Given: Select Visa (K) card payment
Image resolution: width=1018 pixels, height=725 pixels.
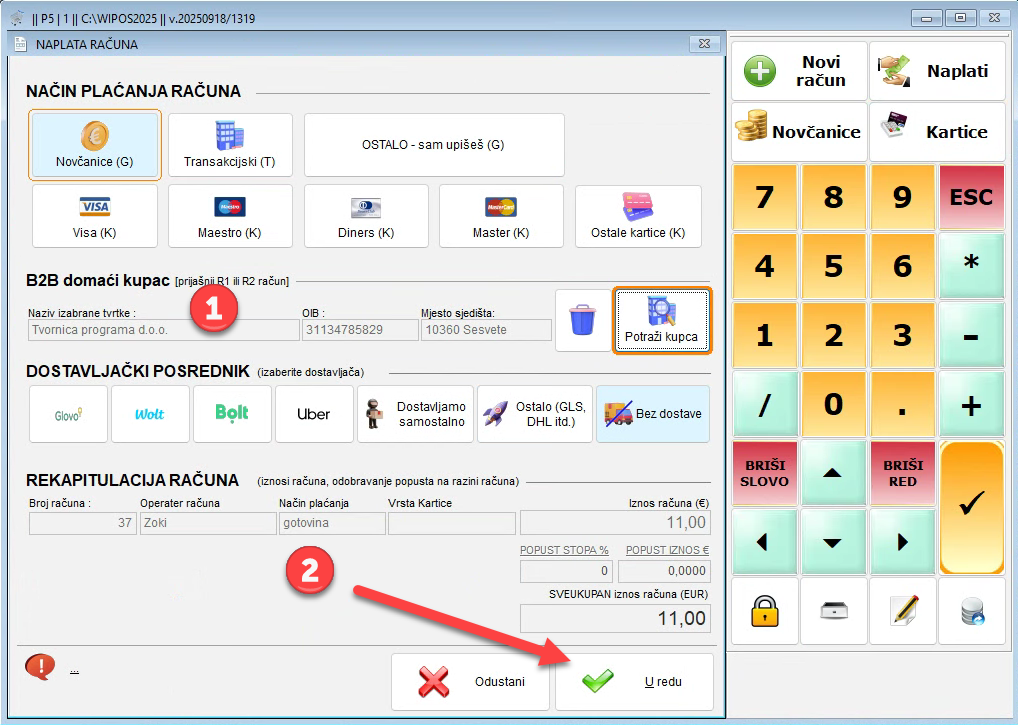Looking at the screenshot, I should pyautogui.click(x=95, y=216).
